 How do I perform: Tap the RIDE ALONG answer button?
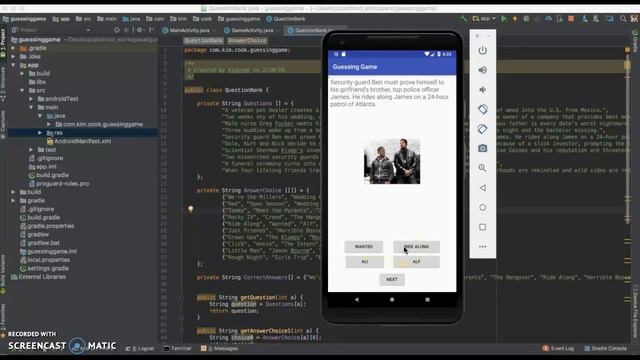416,247
